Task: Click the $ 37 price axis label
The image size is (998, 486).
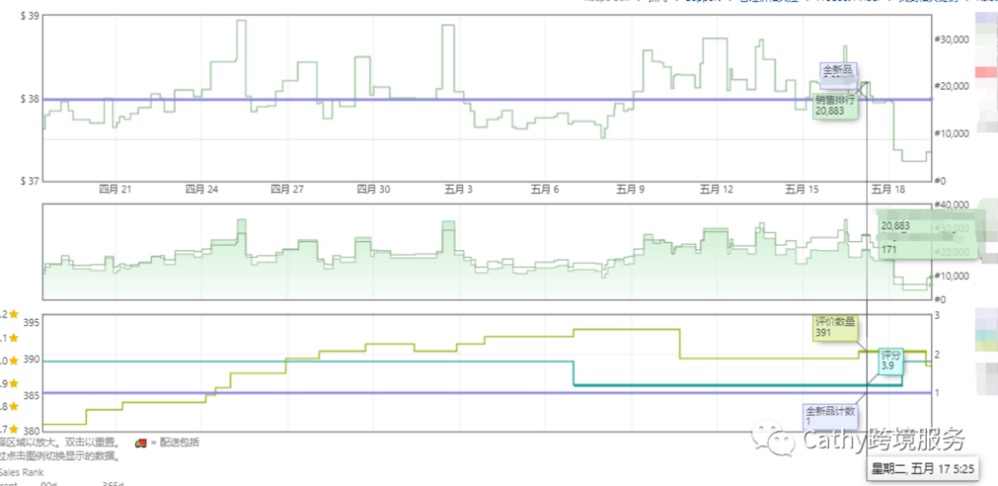Action: (x=30, y=181)
